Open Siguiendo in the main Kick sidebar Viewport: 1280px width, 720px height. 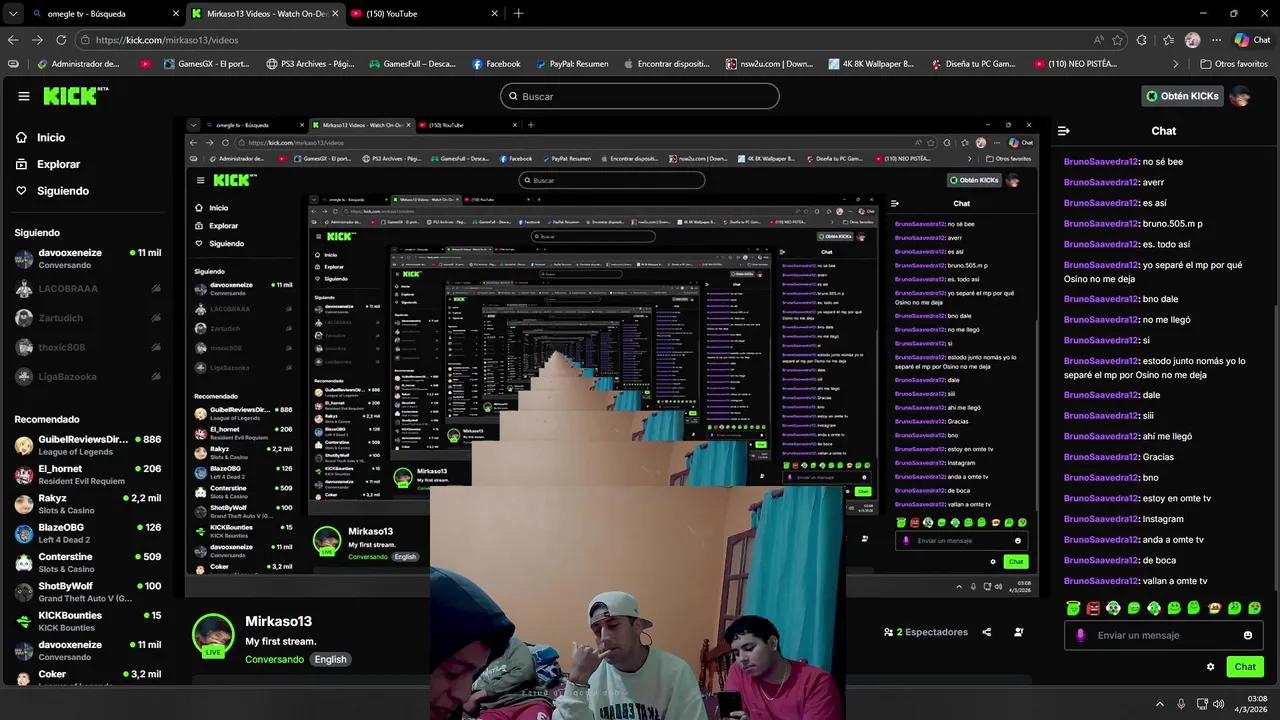tap(52, 191)
